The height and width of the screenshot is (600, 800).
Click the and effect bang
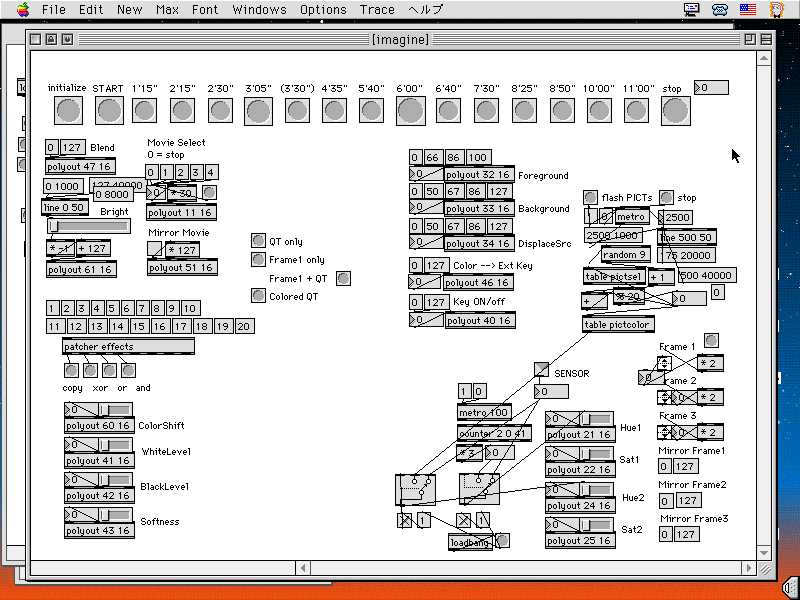128,370
